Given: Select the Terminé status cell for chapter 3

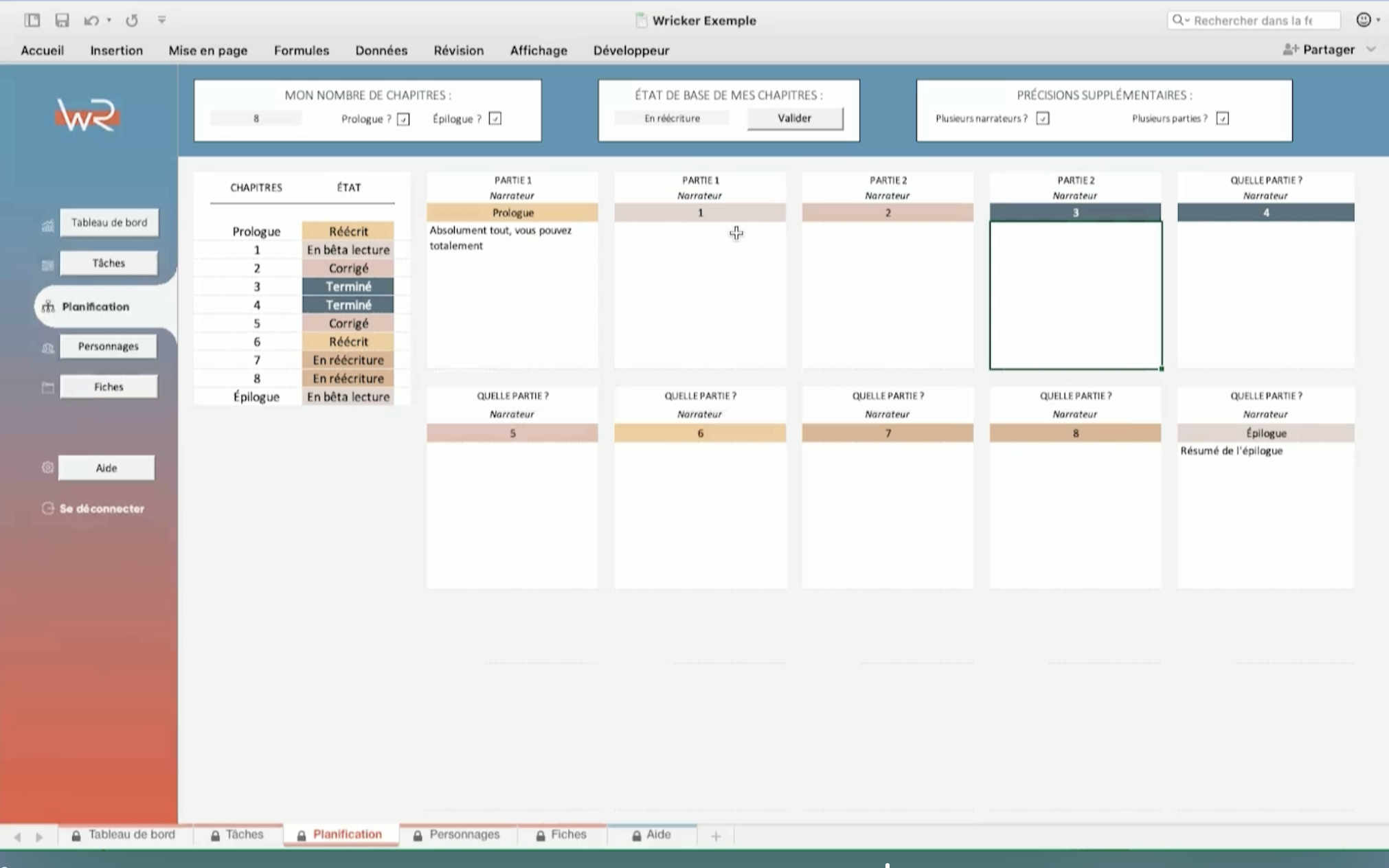Looking at the screenshot, I should (x=348, y=286).
